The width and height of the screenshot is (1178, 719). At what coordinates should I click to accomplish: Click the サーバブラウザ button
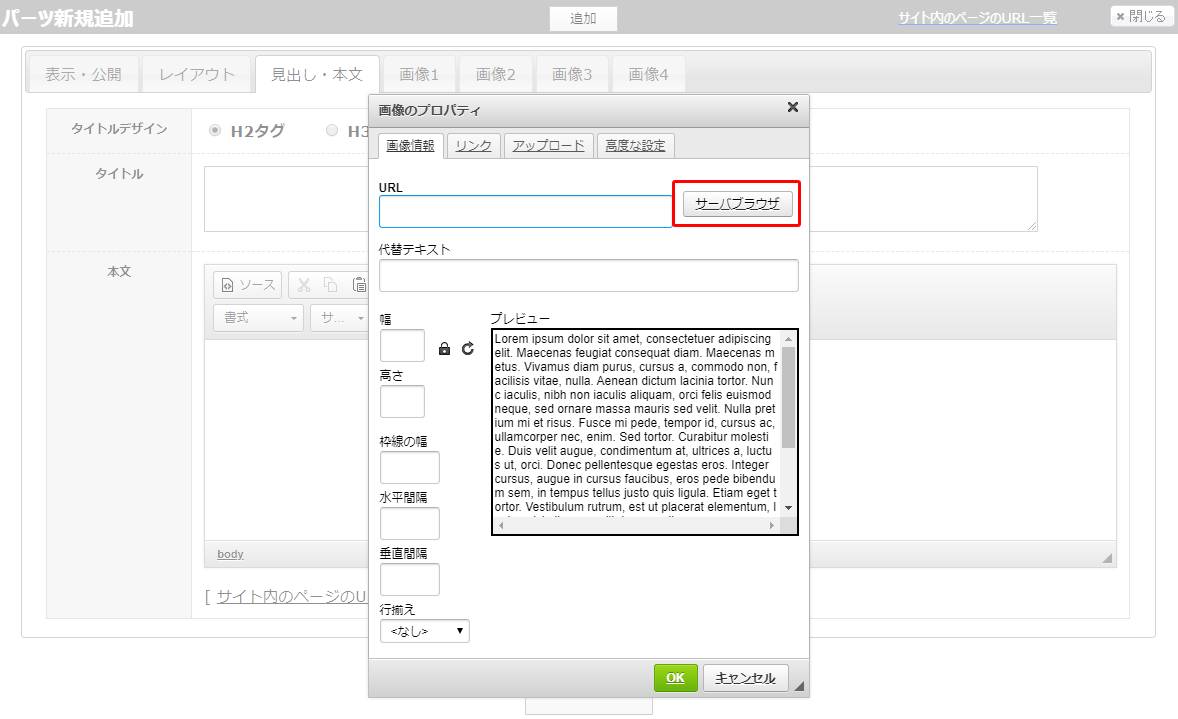click(737, 204)
